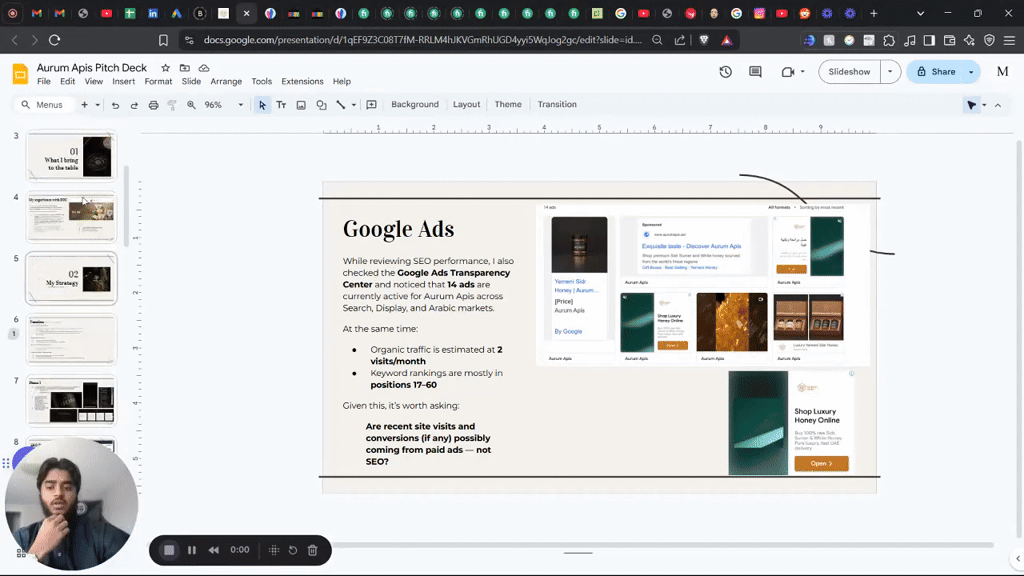Open the Arrange menu
This screenshot has width=1024, height=576.
(226, 82)
